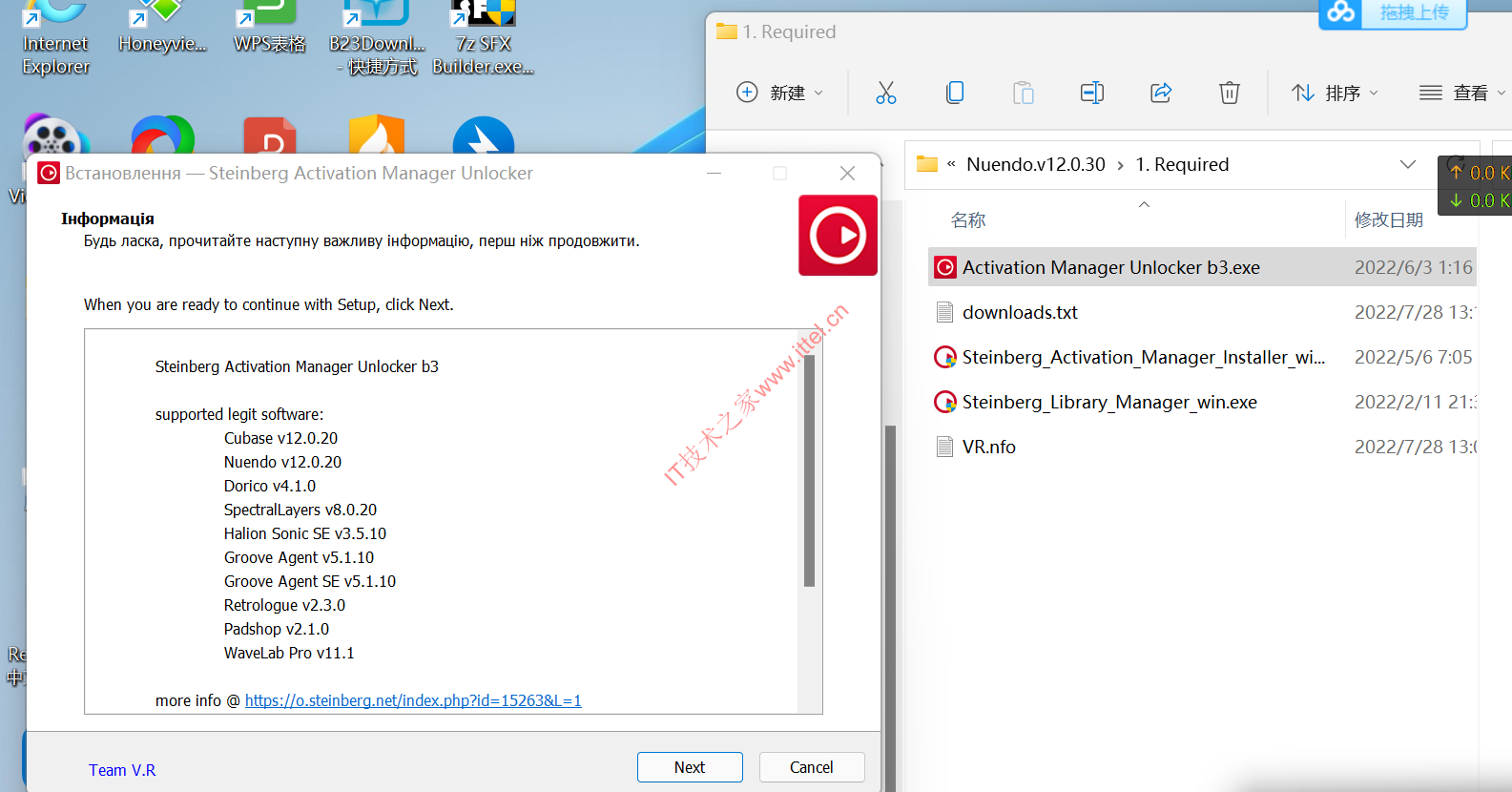Click date 2022/5/6 7:05 cell
Screen dimensions: 1512x792
(x=1414, y=357)
